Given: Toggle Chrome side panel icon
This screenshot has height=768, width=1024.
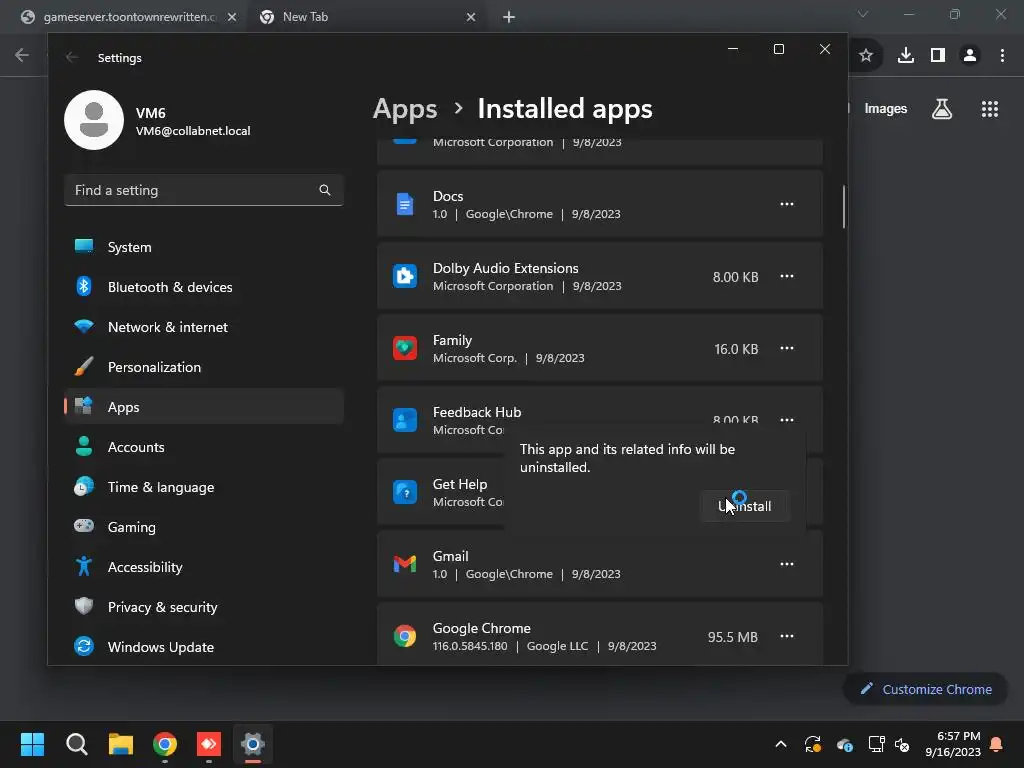Looking at the screenshot, I should (938, 56).
